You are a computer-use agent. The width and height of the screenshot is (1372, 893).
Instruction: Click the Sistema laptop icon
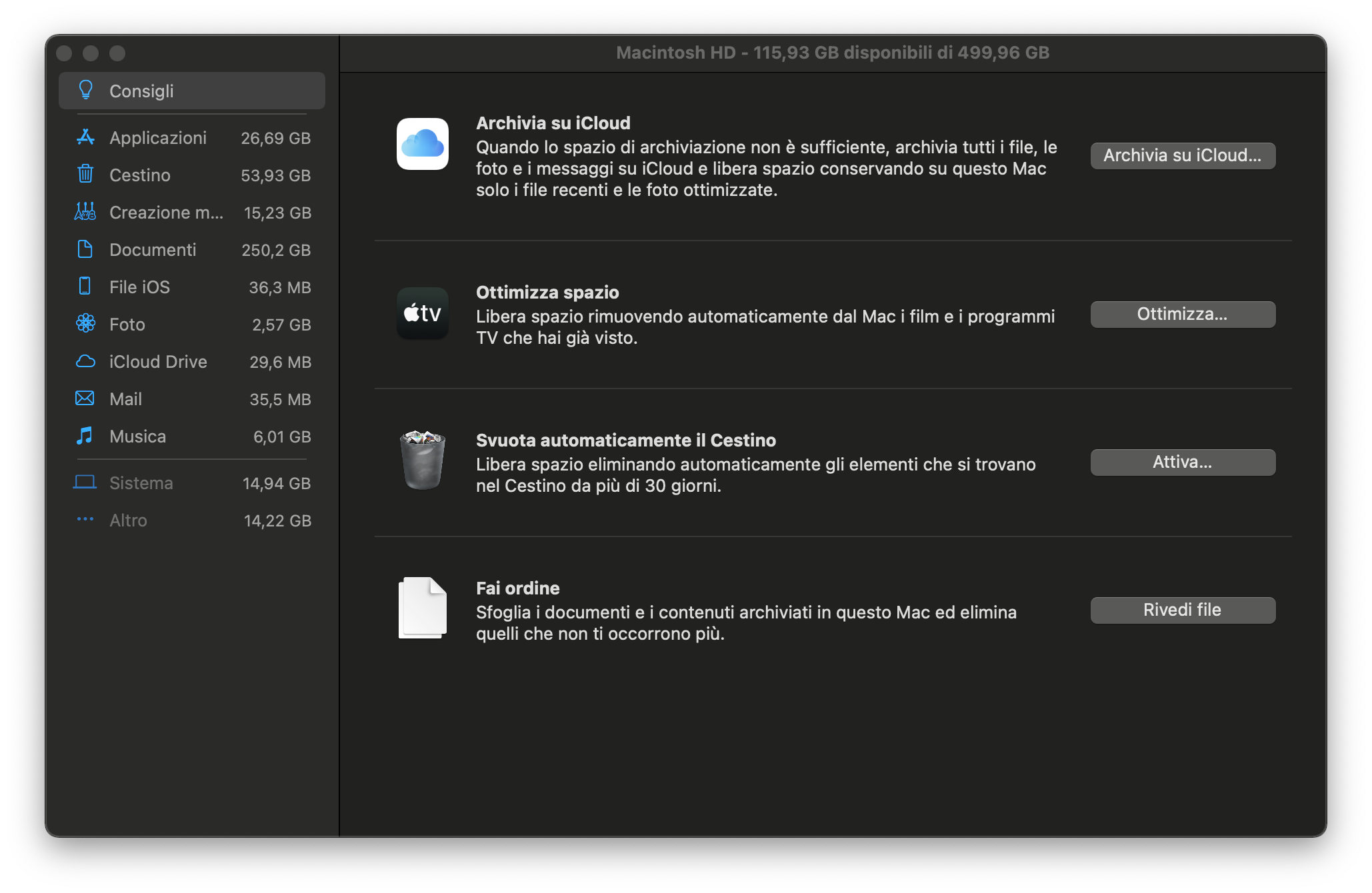click(x=85, y=482)
